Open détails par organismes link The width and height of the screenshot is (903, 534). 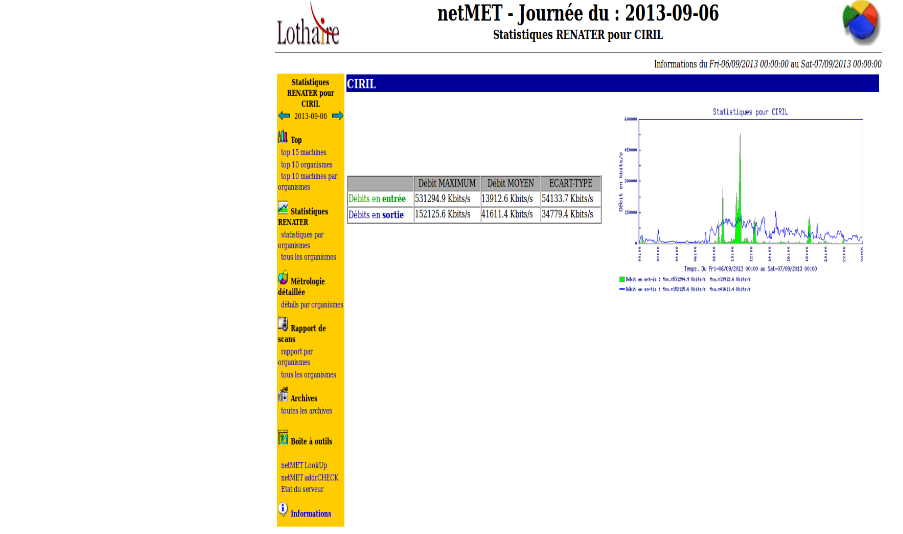[312, 305]
